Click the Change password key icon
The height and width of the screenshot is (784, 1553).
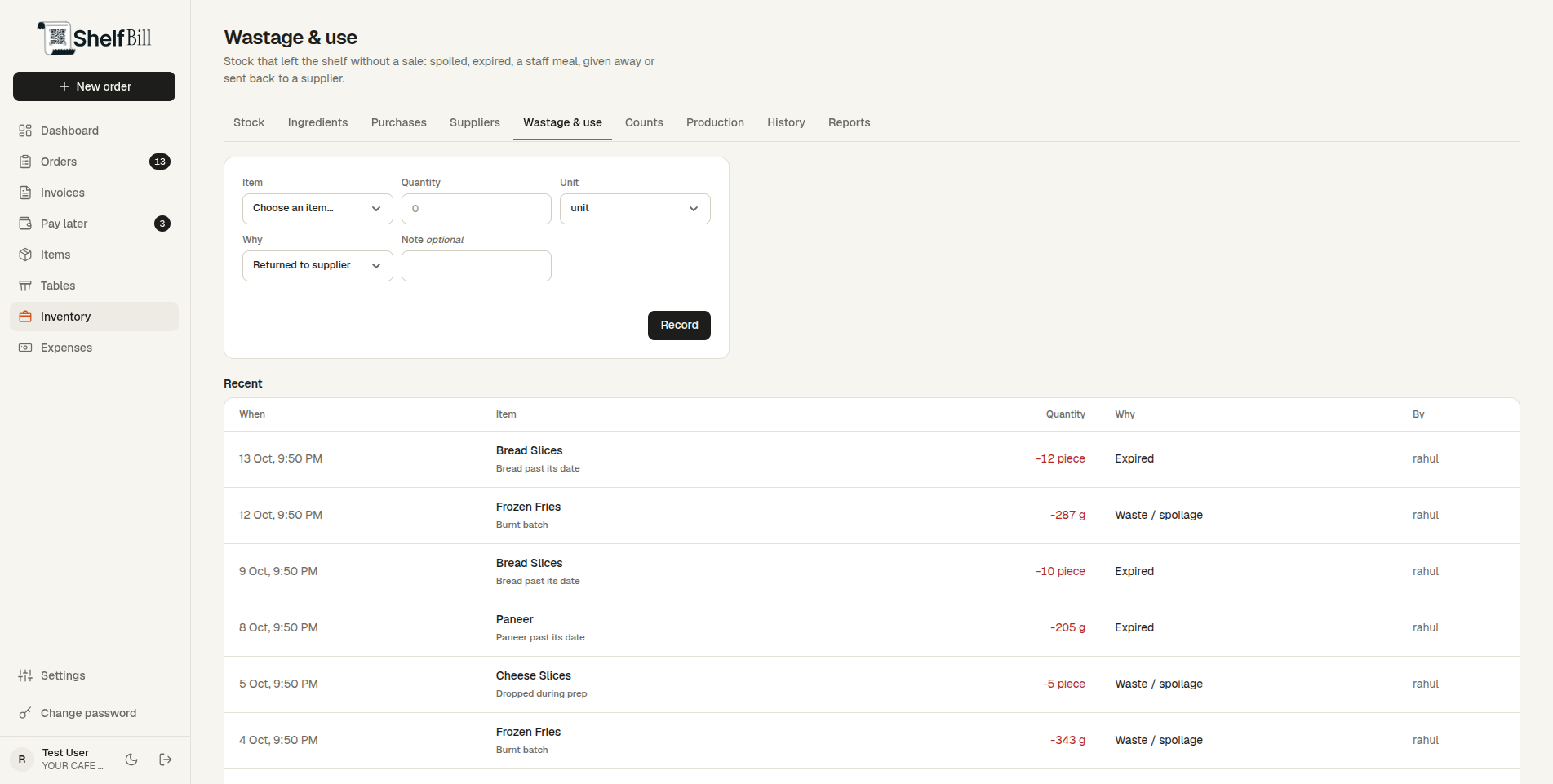click(25, 713)
